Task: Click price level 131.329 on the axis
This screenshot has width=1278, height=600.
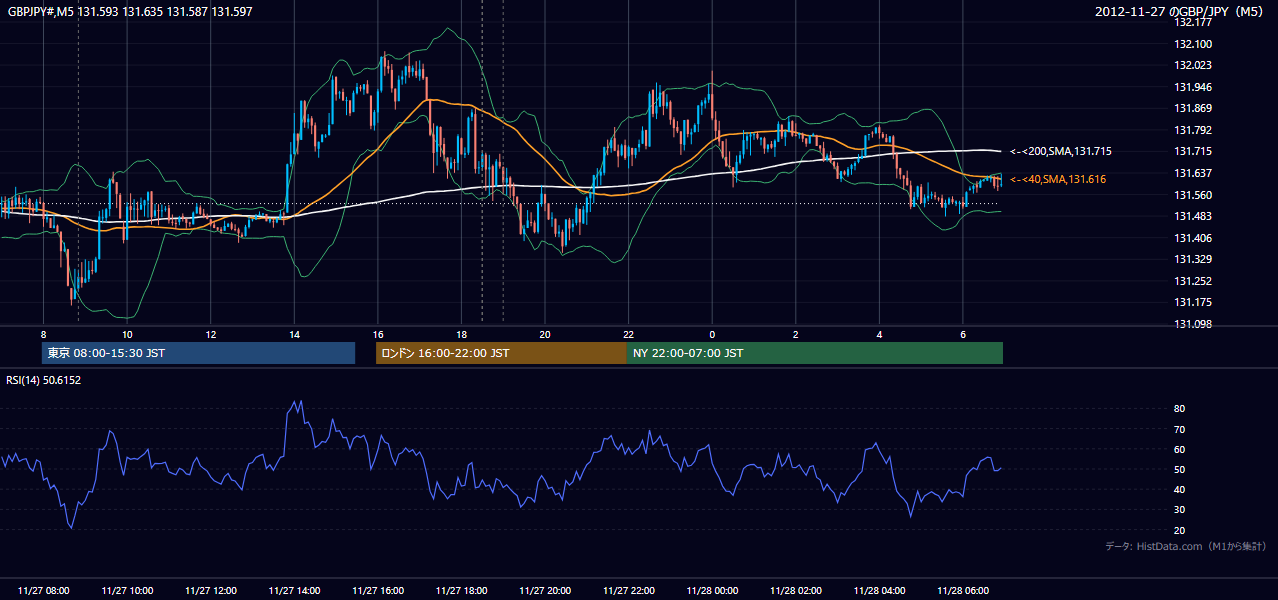Action: tap(1194, 259)
